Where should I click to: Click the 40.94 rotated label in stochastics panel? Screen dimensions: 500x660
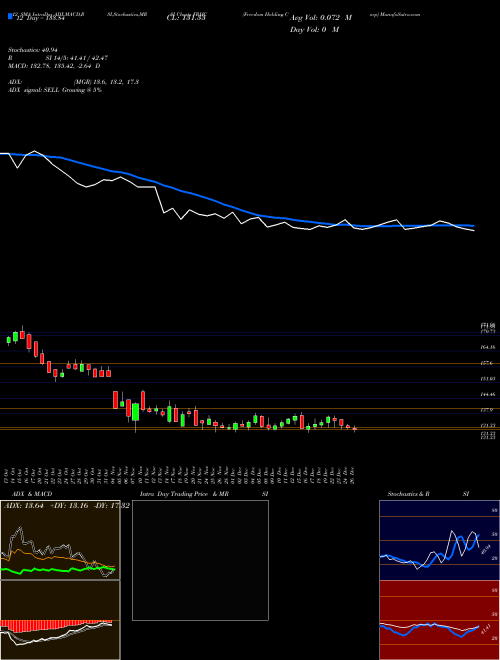tap(487, 549)
